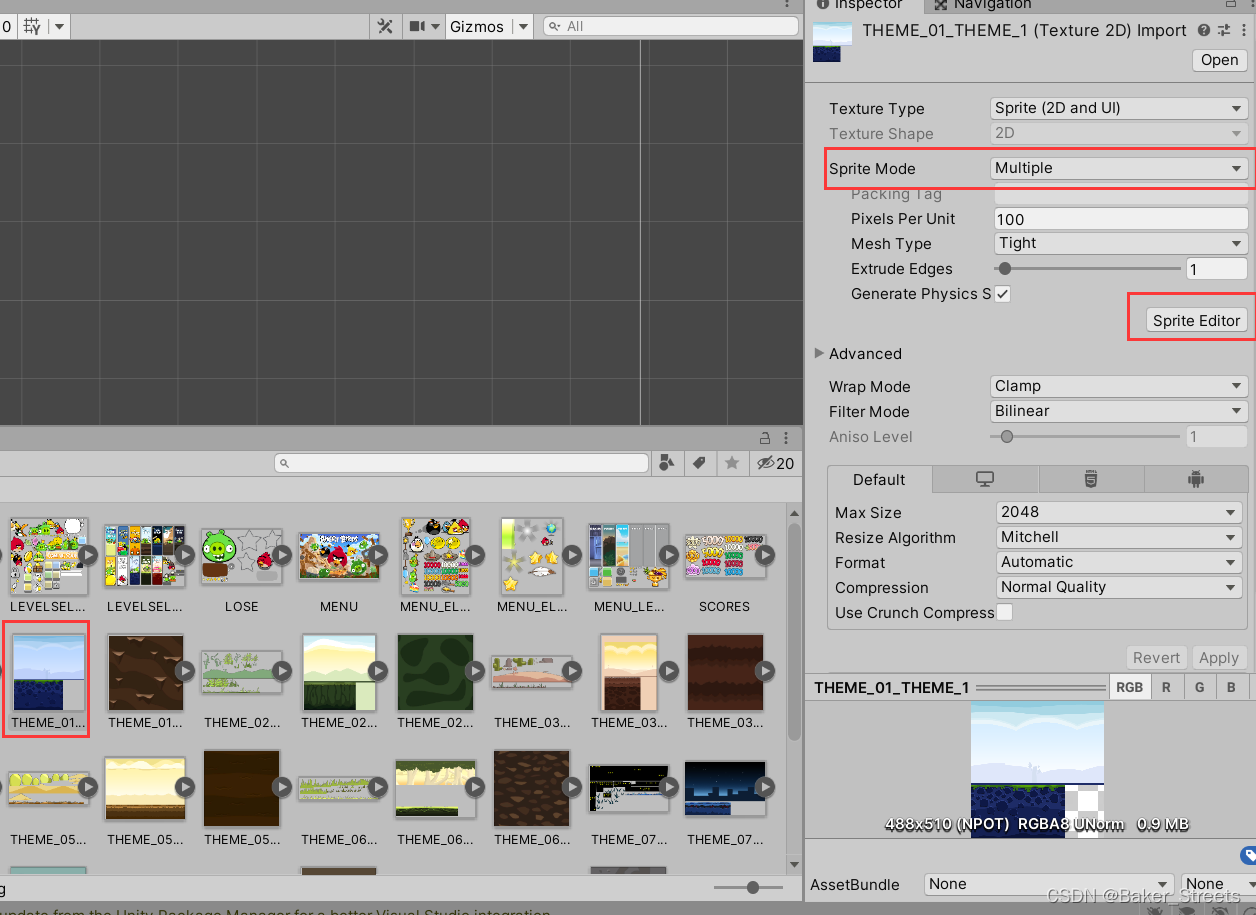Toggle the Project window lock icon
Viewport: 1256px width, 915px height.
click(x=765, y=437)
